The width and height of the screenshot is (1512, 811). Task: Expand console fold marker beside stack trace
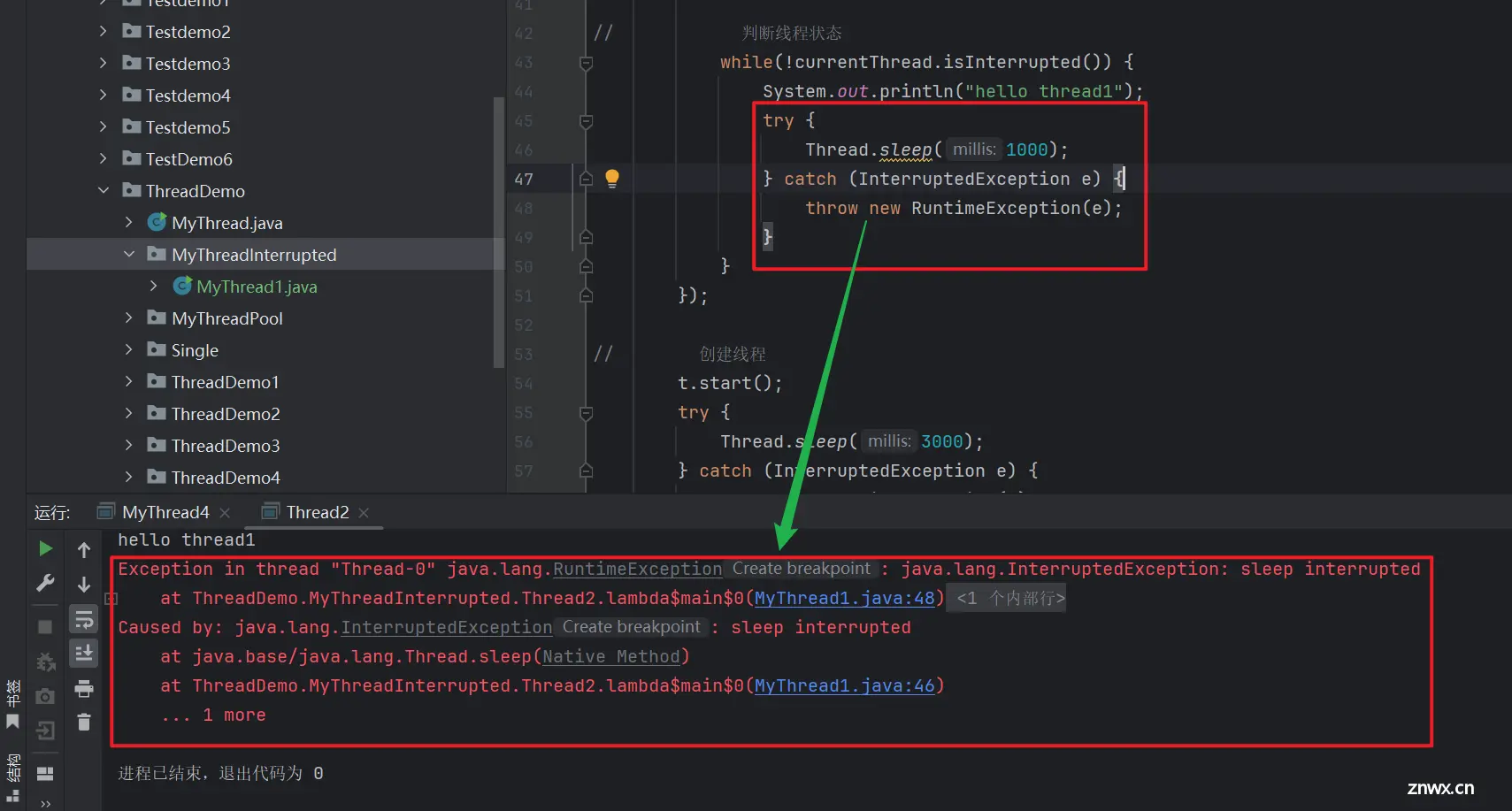click(x=111, y=599)
